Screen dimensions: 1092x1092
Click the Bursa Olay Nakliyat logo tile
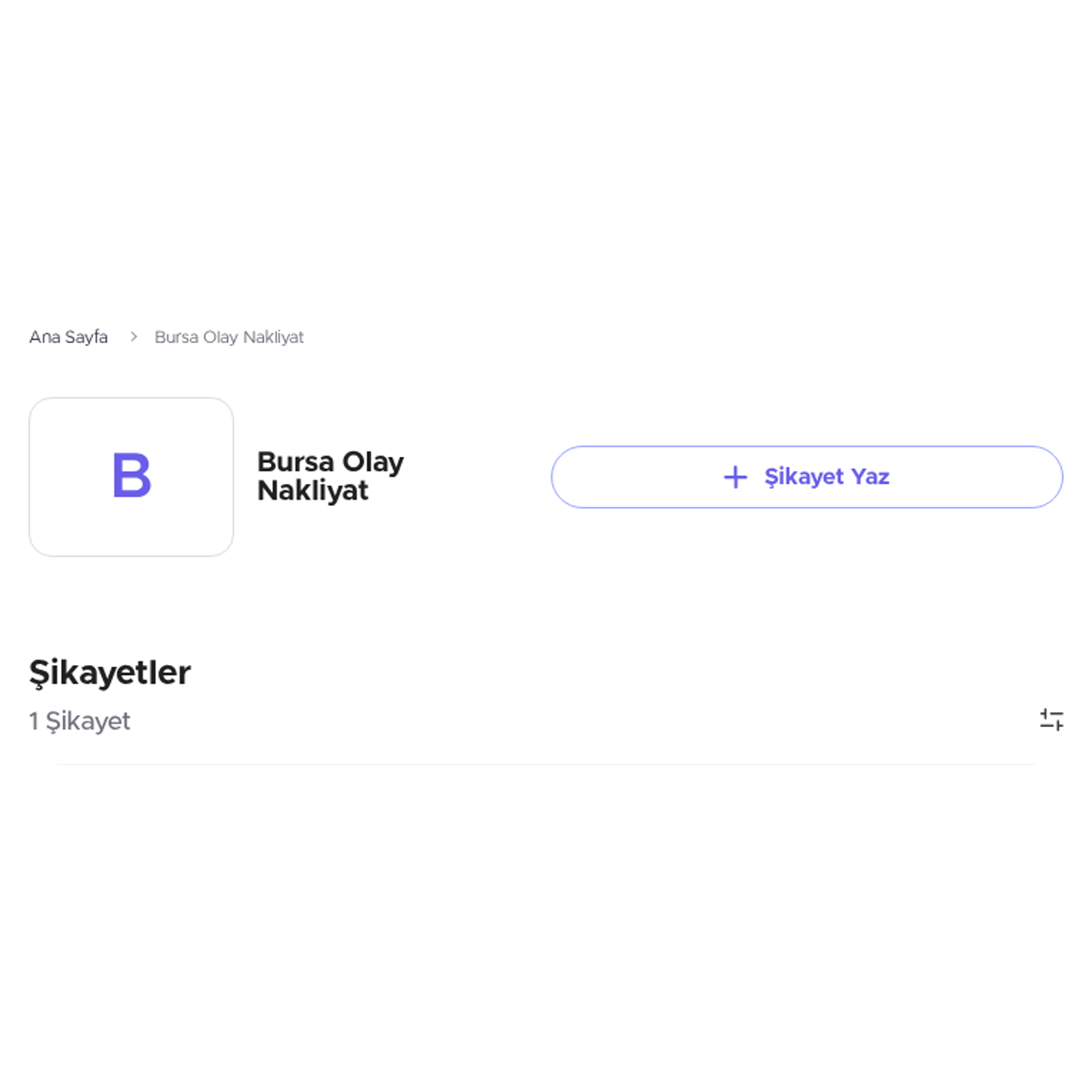coord(131,477)
